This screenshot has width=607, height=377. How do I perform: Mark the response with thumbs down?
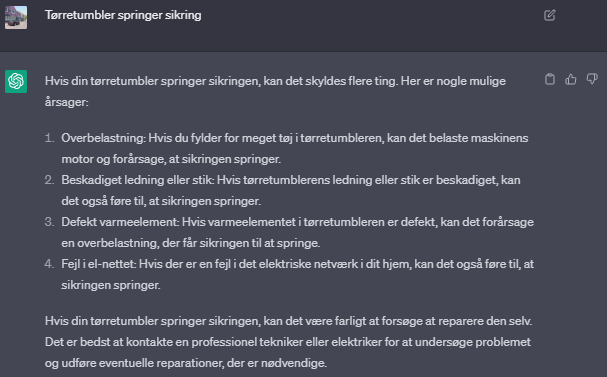[592, 79]
